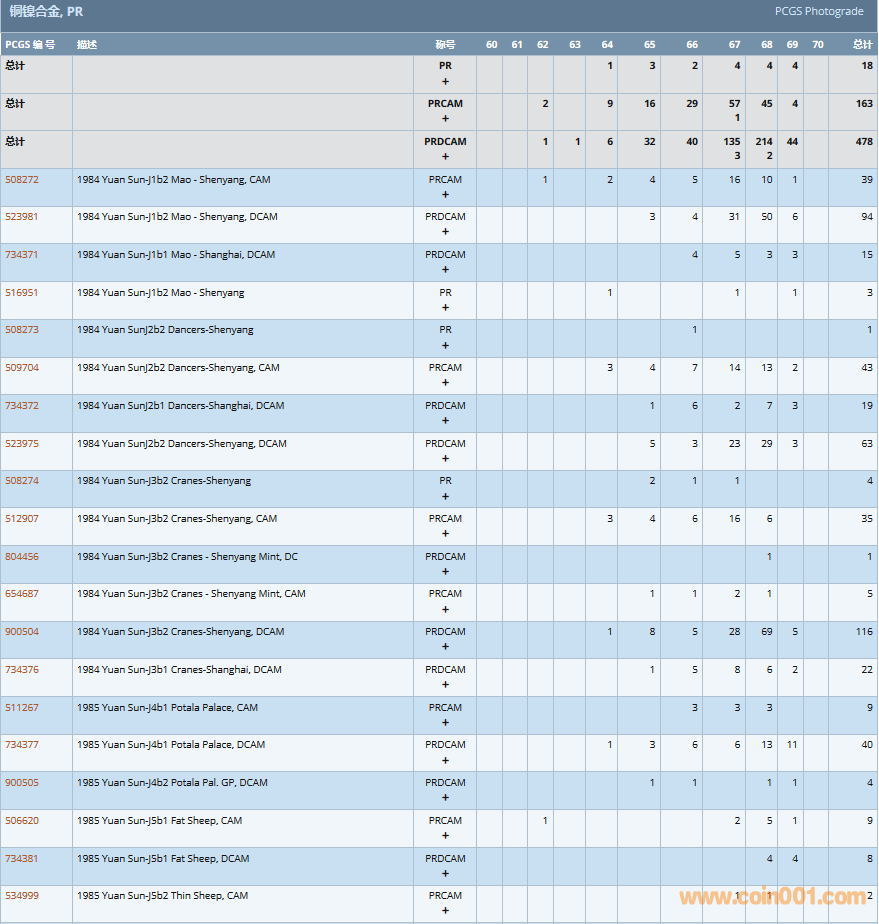The width and height of the screenshot is (879, 924).
Task: Click the PCGS 编号 column header
Action: 30,45
